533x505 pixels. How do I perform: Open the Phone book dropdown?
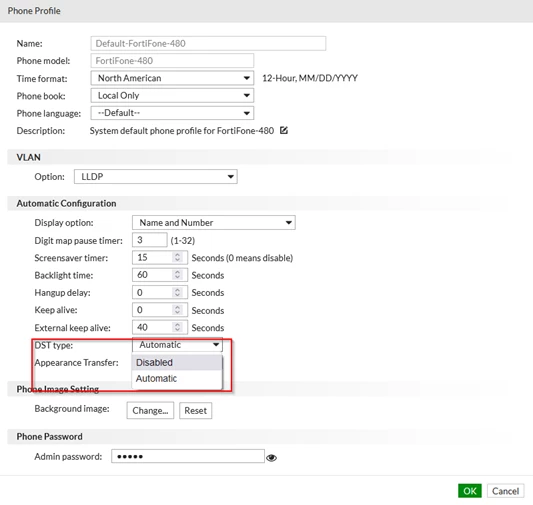(172, 95)
